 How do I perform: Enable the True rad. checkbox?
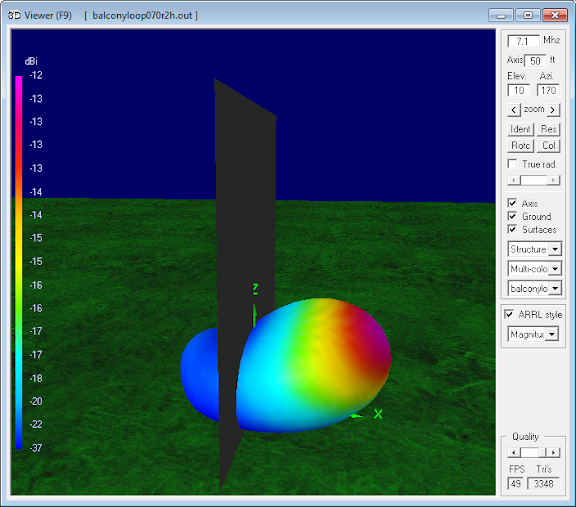coord(512,163)
